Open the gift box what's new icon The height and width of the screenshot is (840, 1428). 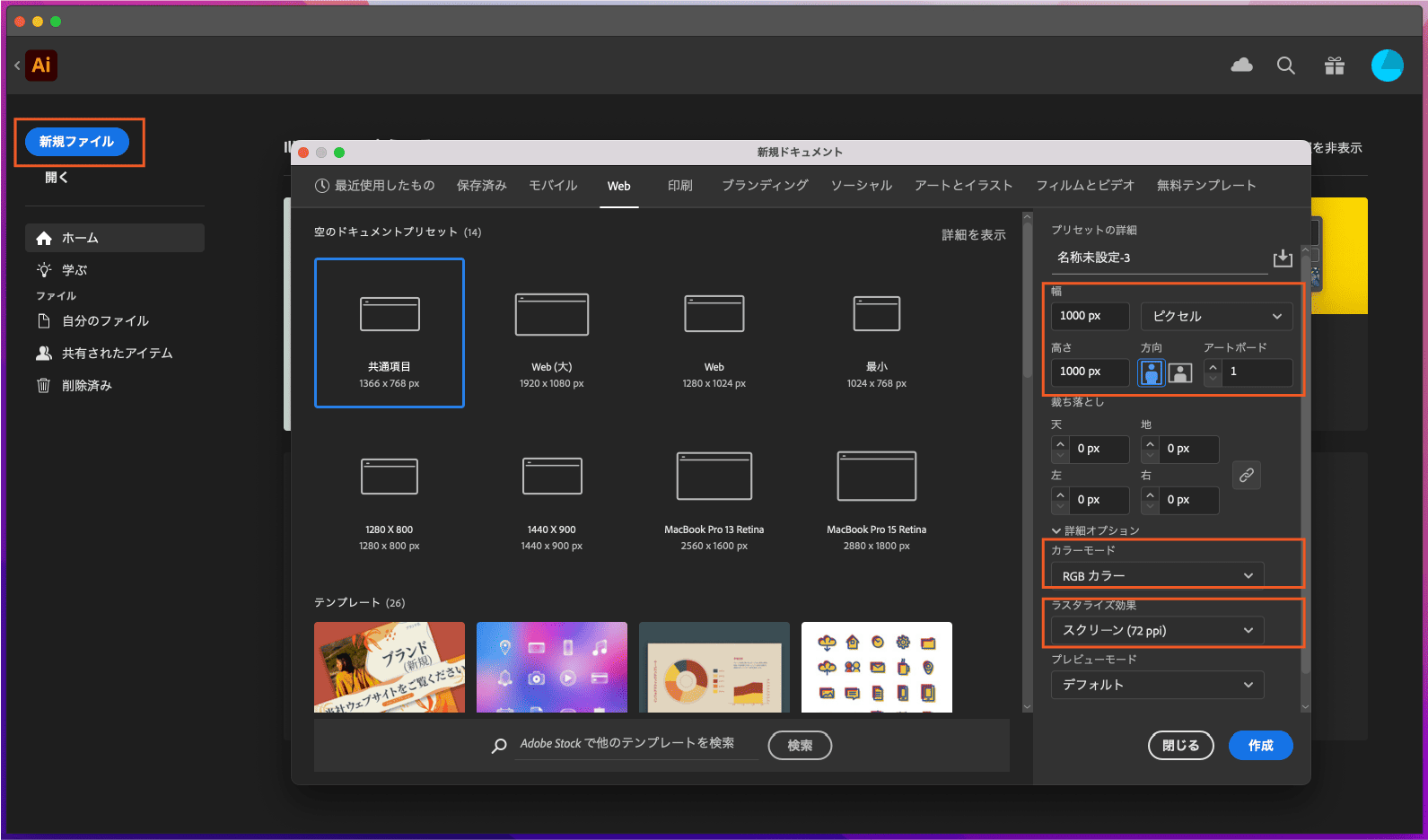pyautogui.click(x=1335, y=66)
